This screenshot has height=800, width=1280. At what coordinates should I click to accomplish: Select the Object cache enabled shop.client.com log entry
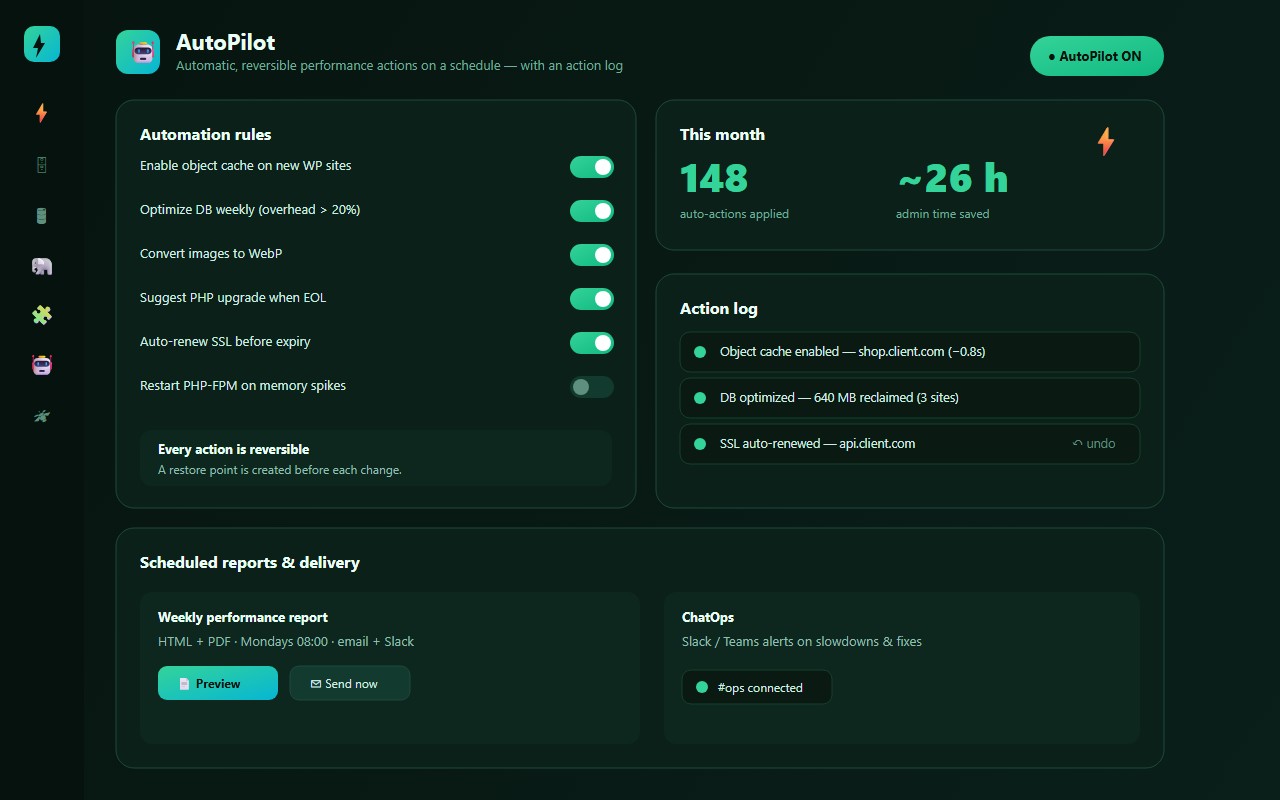tap(910, 352)
